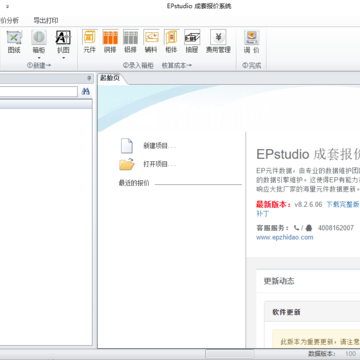Click the ②录入箱柜 ribbon group label
Image resolution: width=360 pixels, height=360 pixels.
tap(138, 66)
